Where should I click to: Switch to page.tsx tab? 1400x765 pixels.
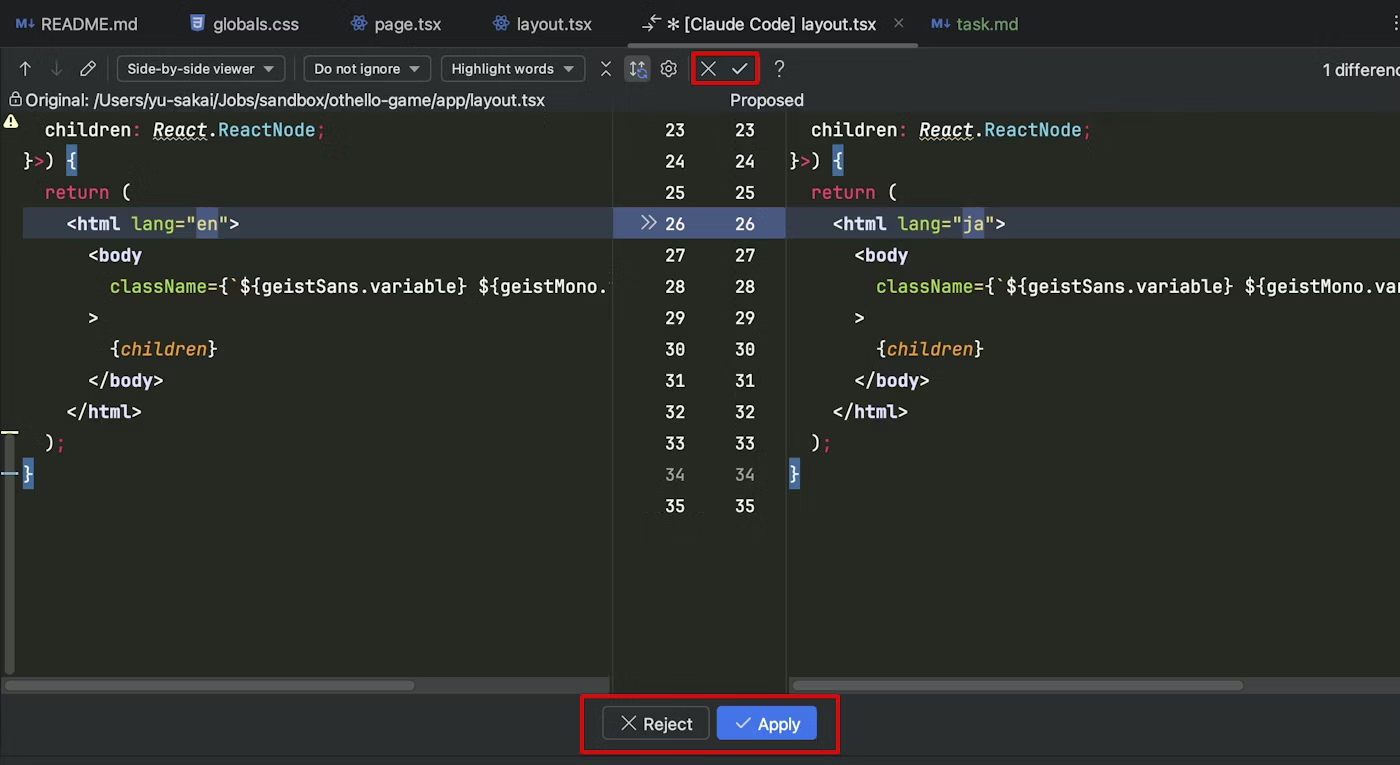[396, 24]
